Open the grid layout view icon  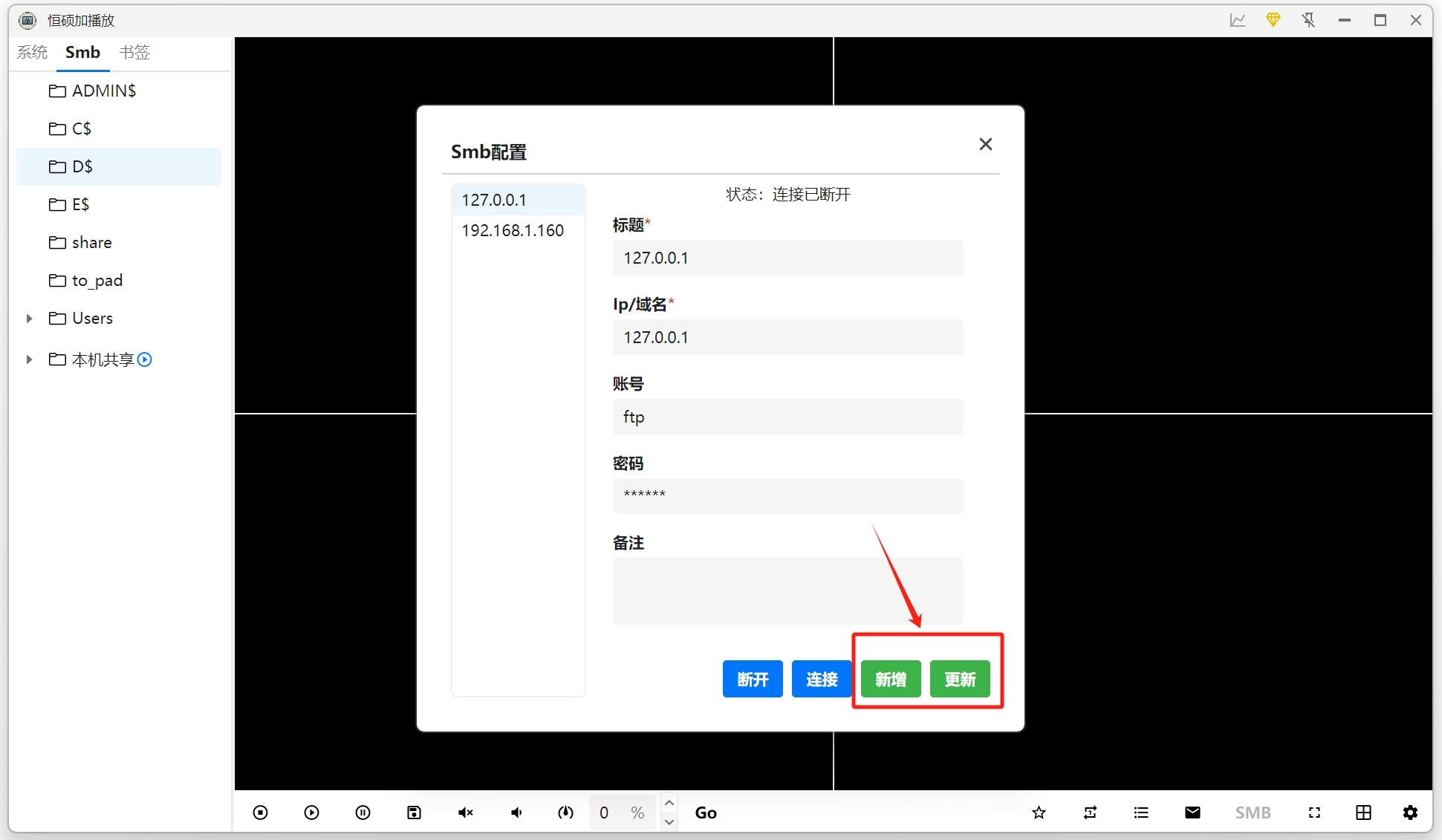1363,813
